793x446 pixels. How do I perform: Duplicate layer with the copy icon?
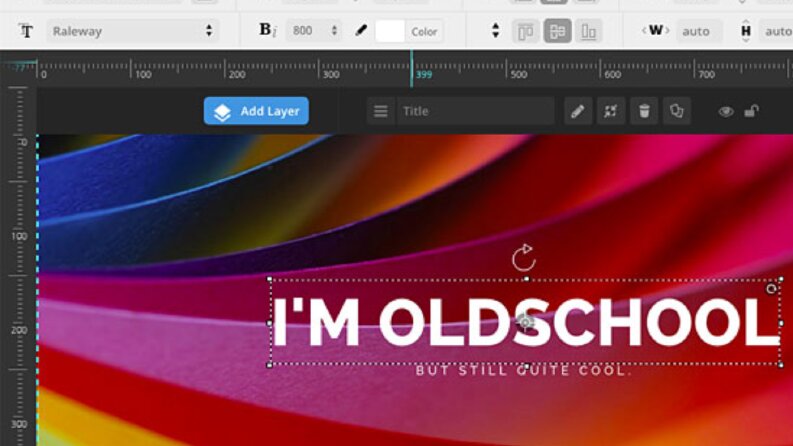677,111
